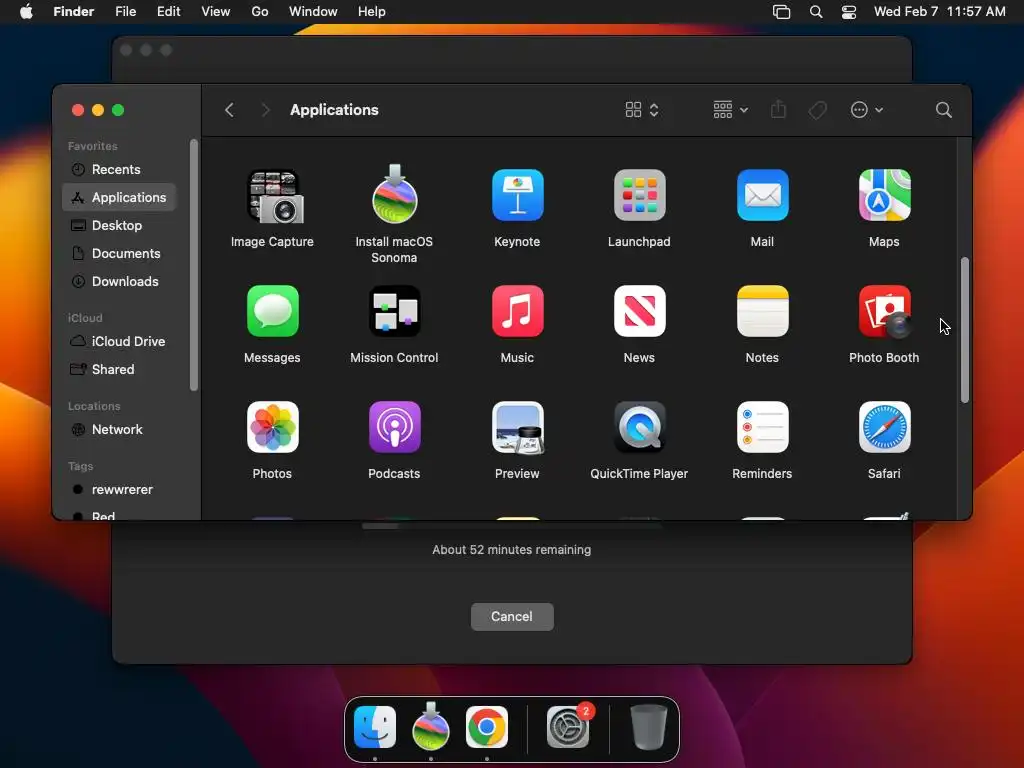Viewport: 1024px width, 768px height.
Task: Open Downloads in the sidebar
Action: [119, 281]
